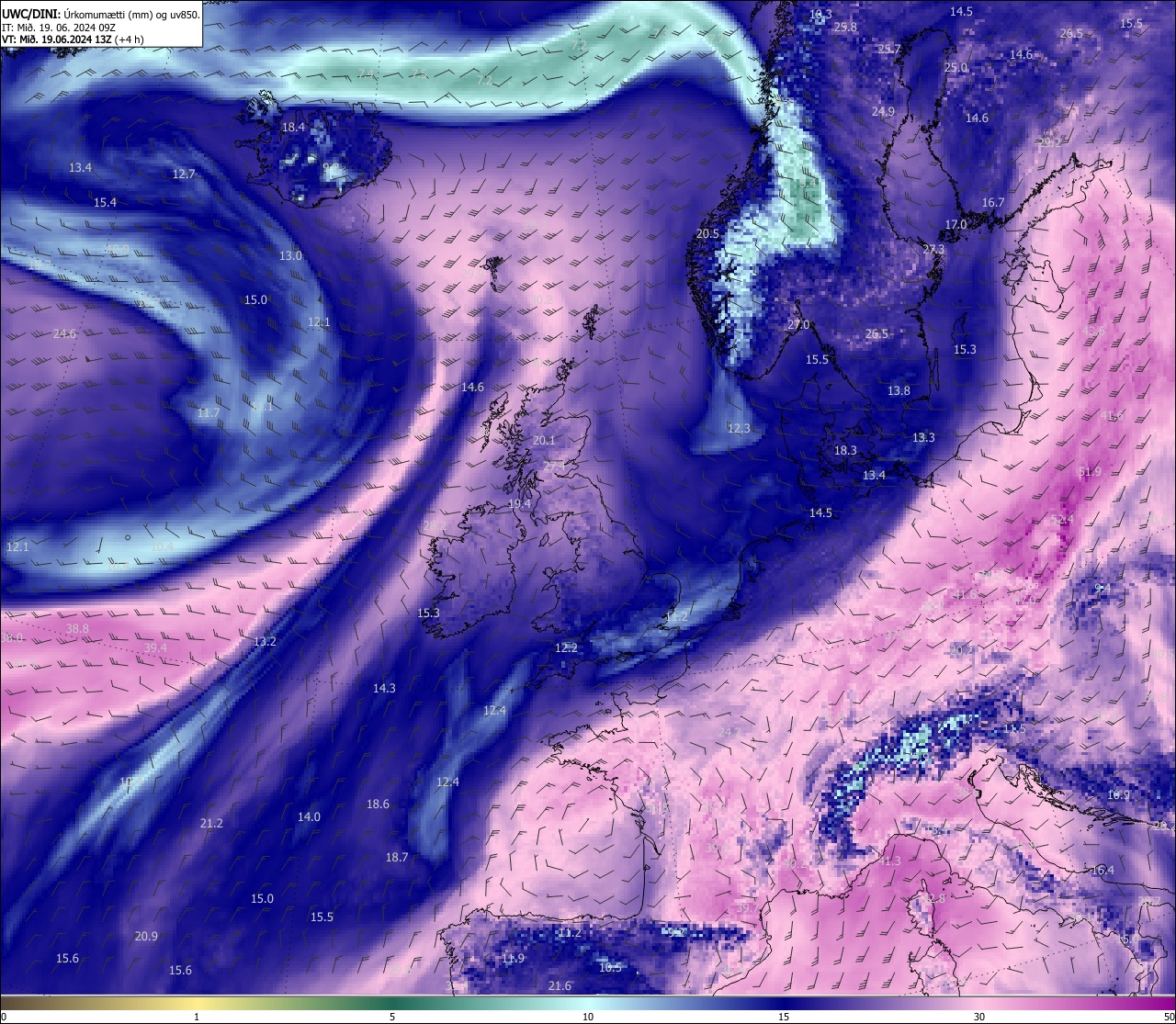The image size is (1176, 1024).
Task: Click the 18.6 value label
Action: [x=378, y=804]
